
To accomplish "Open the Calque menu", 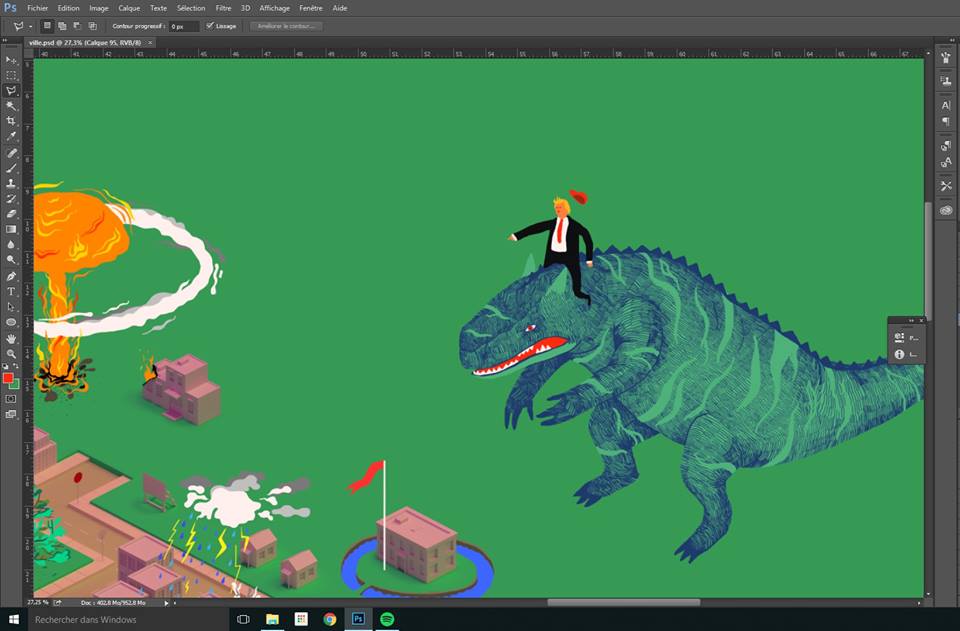I will 129,8.
